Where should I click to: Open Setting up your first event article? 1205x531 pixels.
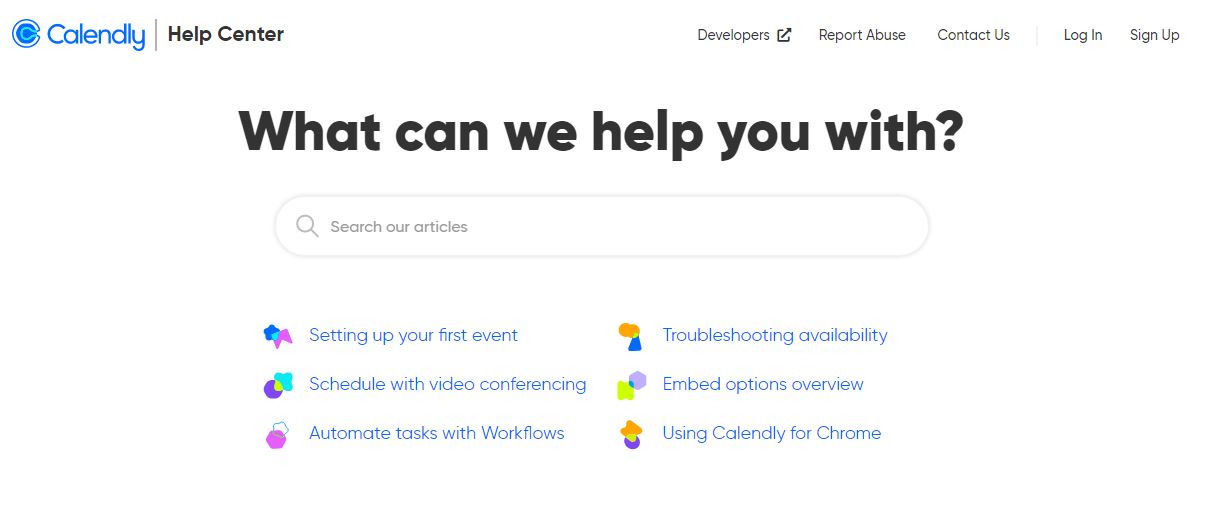pyautogui.click(x=413, y=335)
